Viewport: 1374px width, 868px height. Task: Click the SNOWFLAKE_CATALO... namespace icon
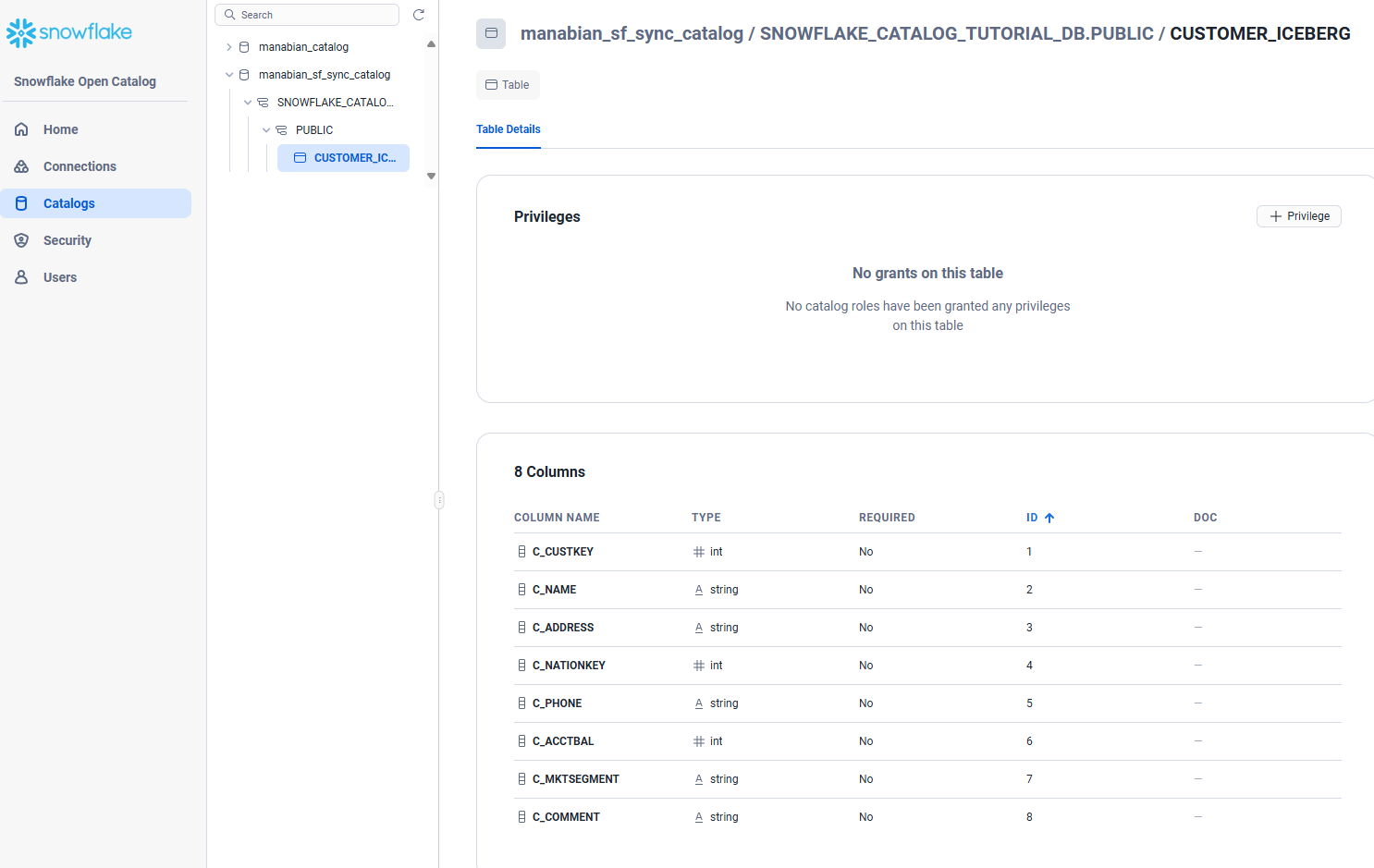click(263, 103)
